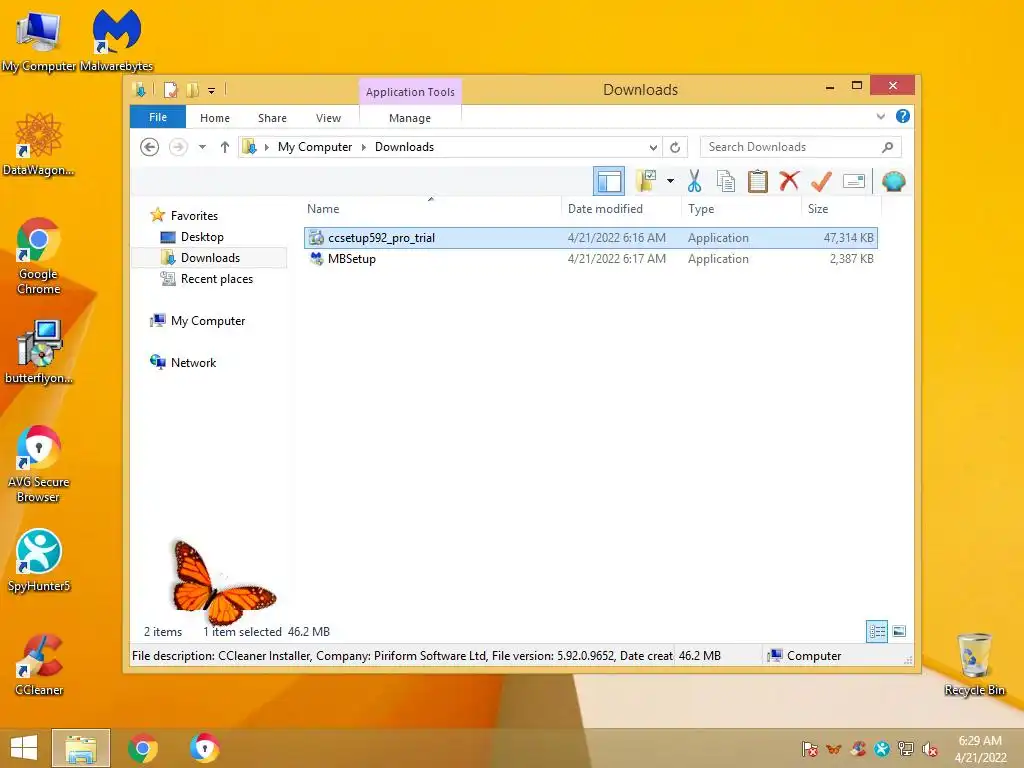The height and width of the screenshot is (768, 1024).
Task: Go up one folder level
Action: point(225,147)
